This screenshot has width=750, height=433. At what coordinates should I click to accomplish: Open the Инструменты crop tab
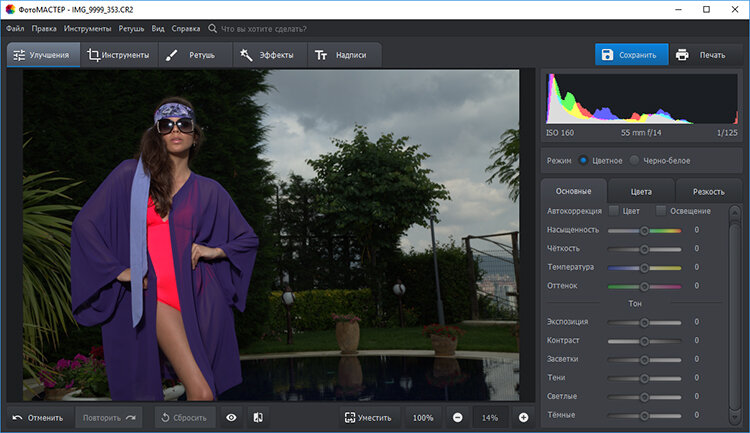[x=118, y=55]
